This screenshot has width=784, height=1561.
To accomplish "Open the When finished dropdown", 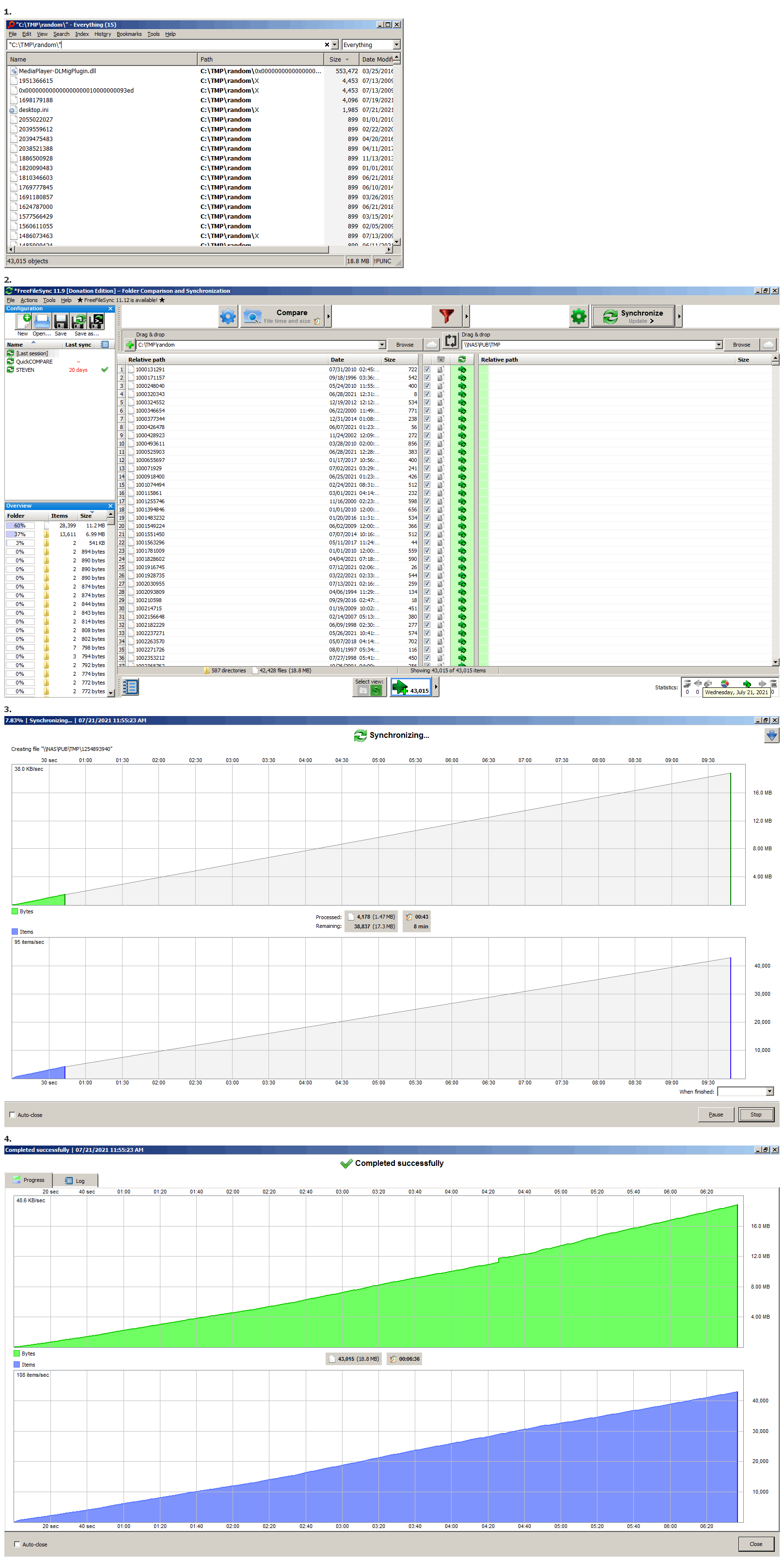I will (769, 1092).
